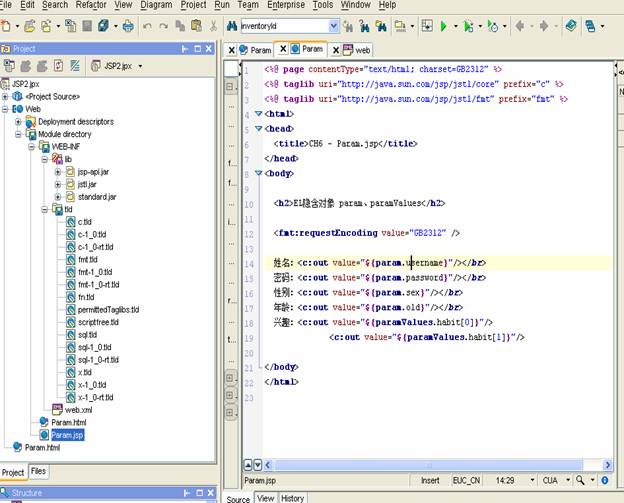
Task: Click the Copy toolbar icon
Action: [180, 26]
